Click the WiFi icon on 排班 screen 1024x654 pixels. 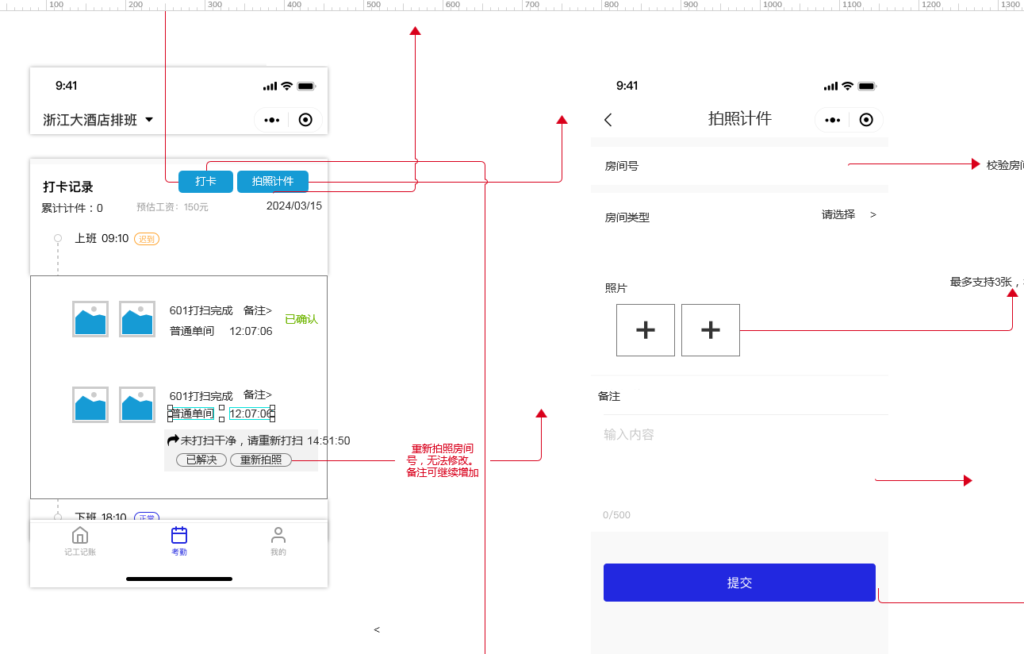pyautogui.click(x=287, y=86)
